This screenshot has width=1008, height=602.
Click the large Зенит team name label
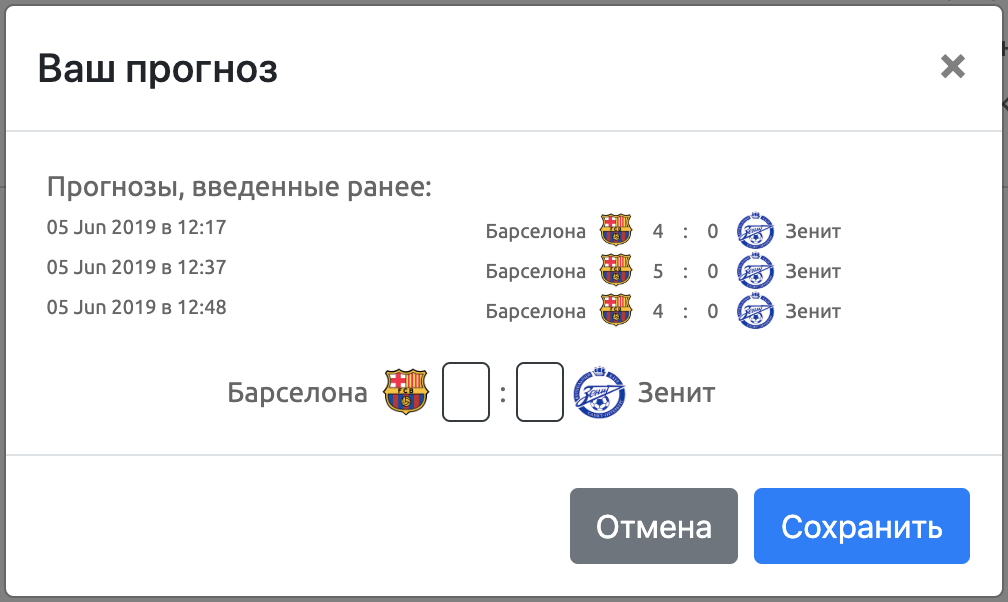coord(677,392)
